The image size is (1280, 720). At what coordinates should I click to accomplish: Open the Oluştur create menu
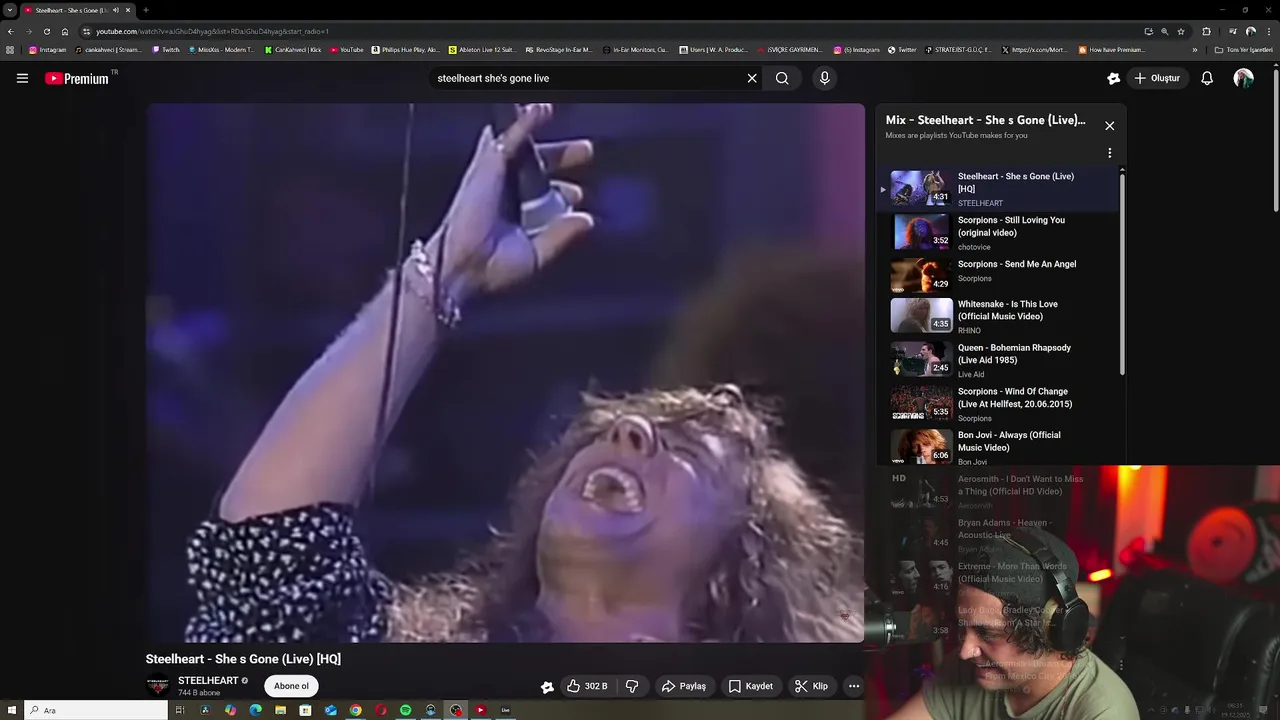click(1157, 78)
